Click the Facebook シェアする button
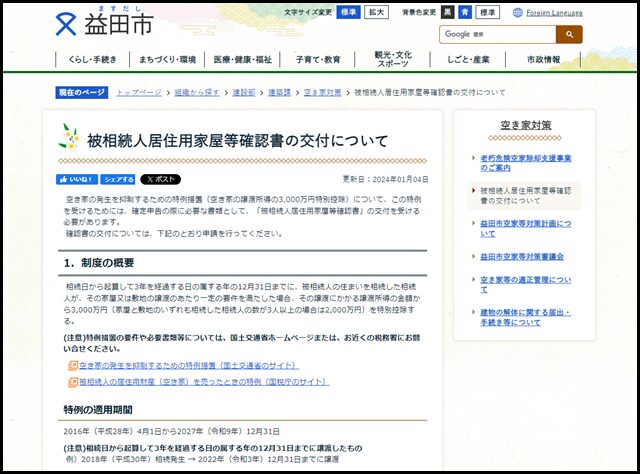640x474 pixels. coord(118,179)
